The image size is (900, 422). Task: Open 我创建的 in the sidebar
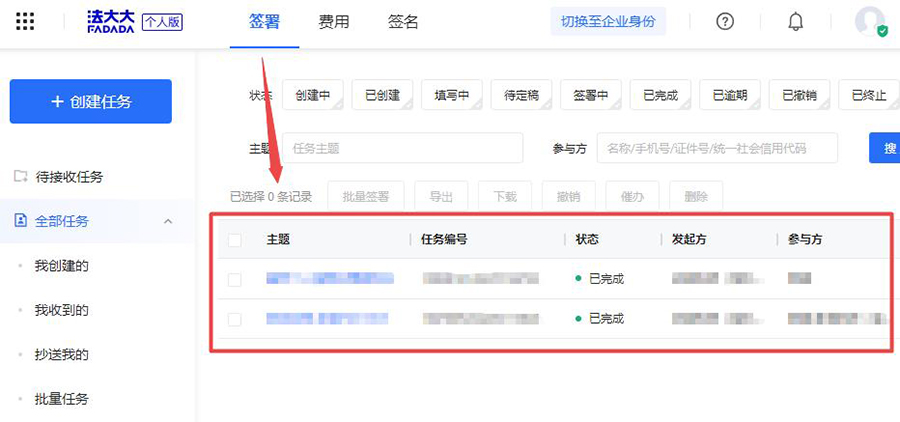62,266
